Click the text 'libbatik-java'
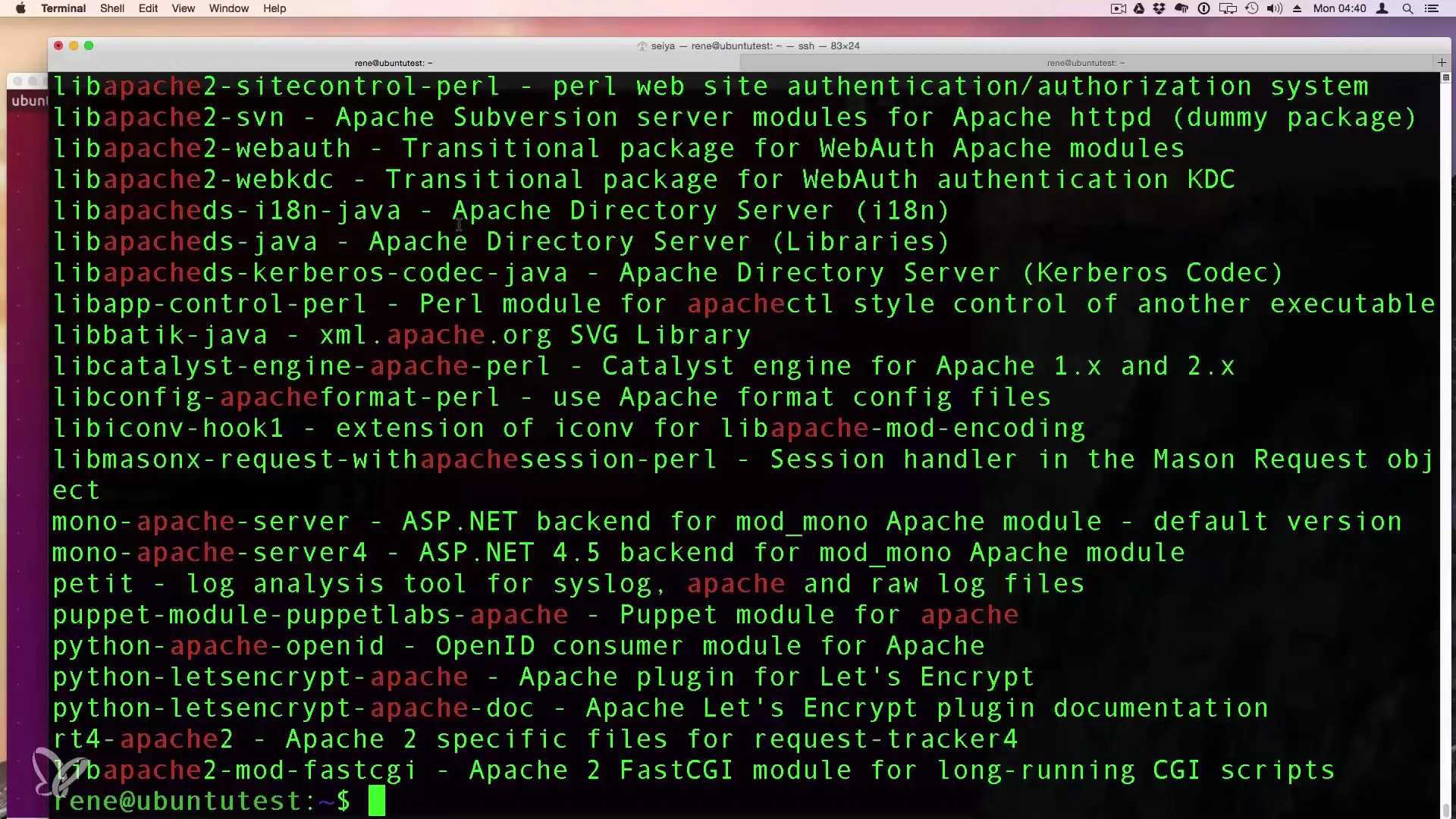Screen dimensions: 1456x819 pos(160,335)
